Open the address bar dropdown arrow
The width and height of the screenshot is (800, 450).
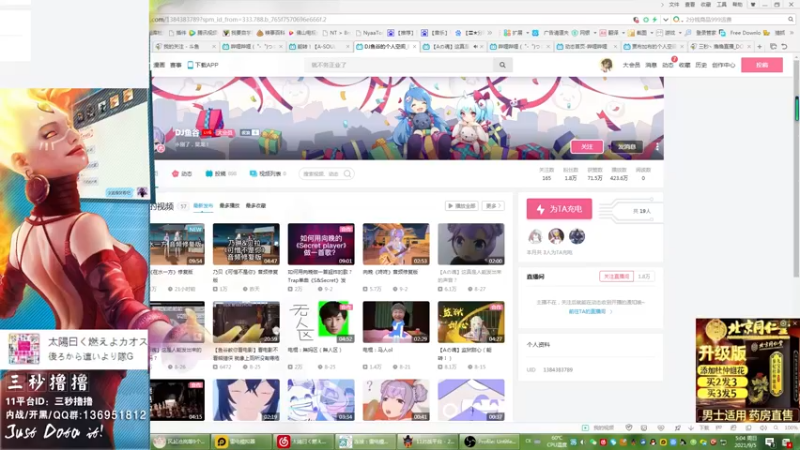pos(665,19)
